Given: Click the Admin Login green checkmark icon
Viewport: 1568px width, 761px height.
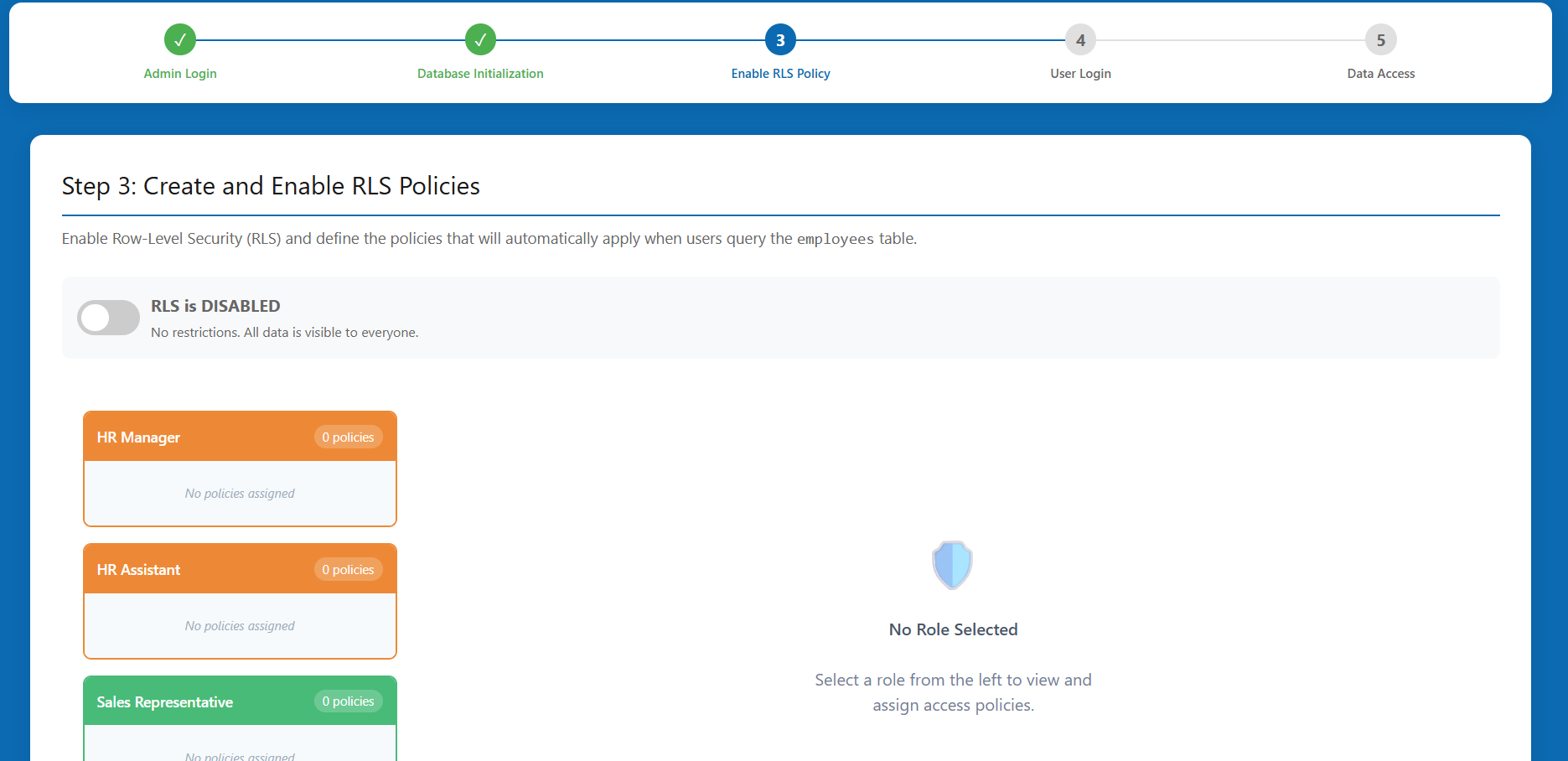Looking at the screenshot, I should coord(180,39).
